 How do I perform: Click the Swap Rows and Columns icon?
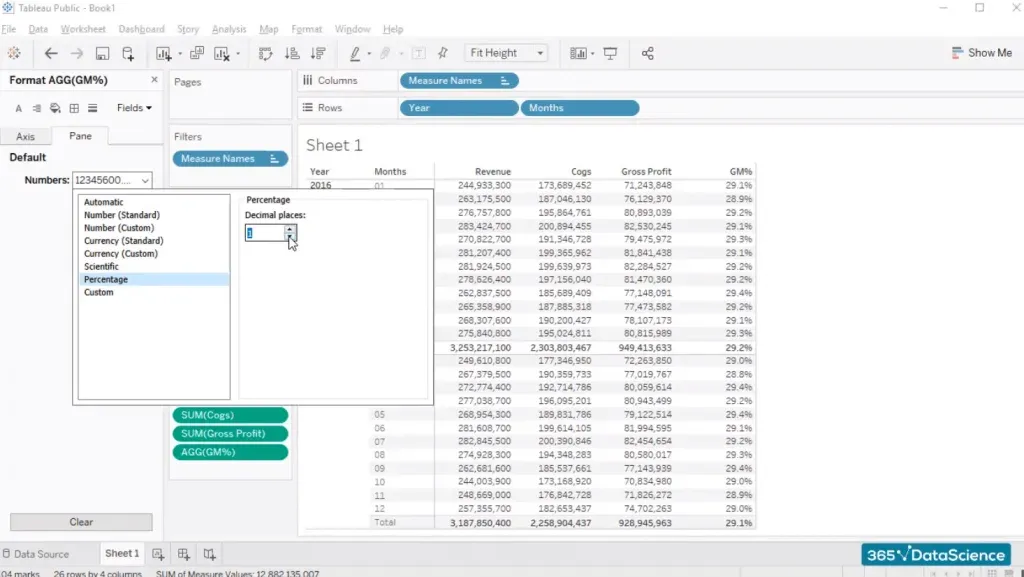[x=265, y=53]
